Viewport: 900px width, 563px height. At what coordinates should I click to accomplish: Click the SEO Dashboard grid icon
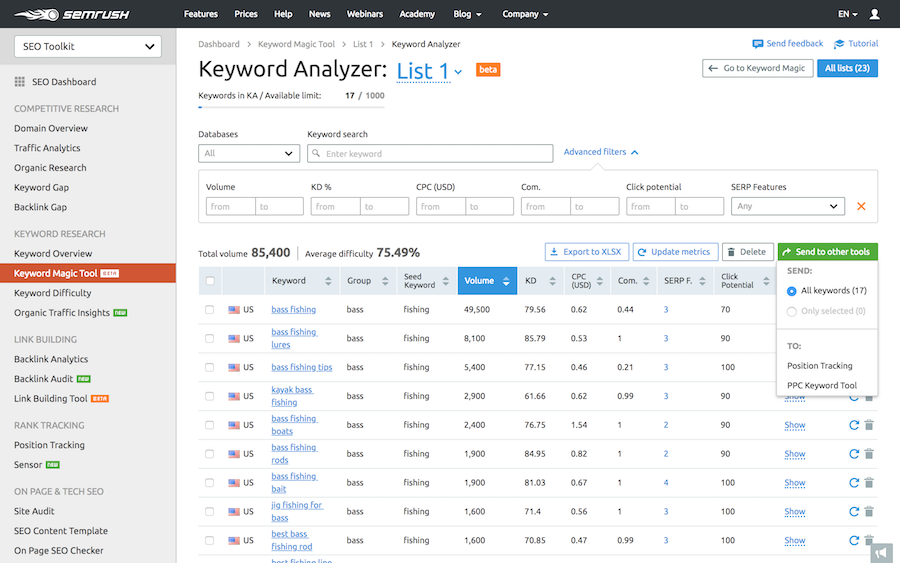pos(20,81)
